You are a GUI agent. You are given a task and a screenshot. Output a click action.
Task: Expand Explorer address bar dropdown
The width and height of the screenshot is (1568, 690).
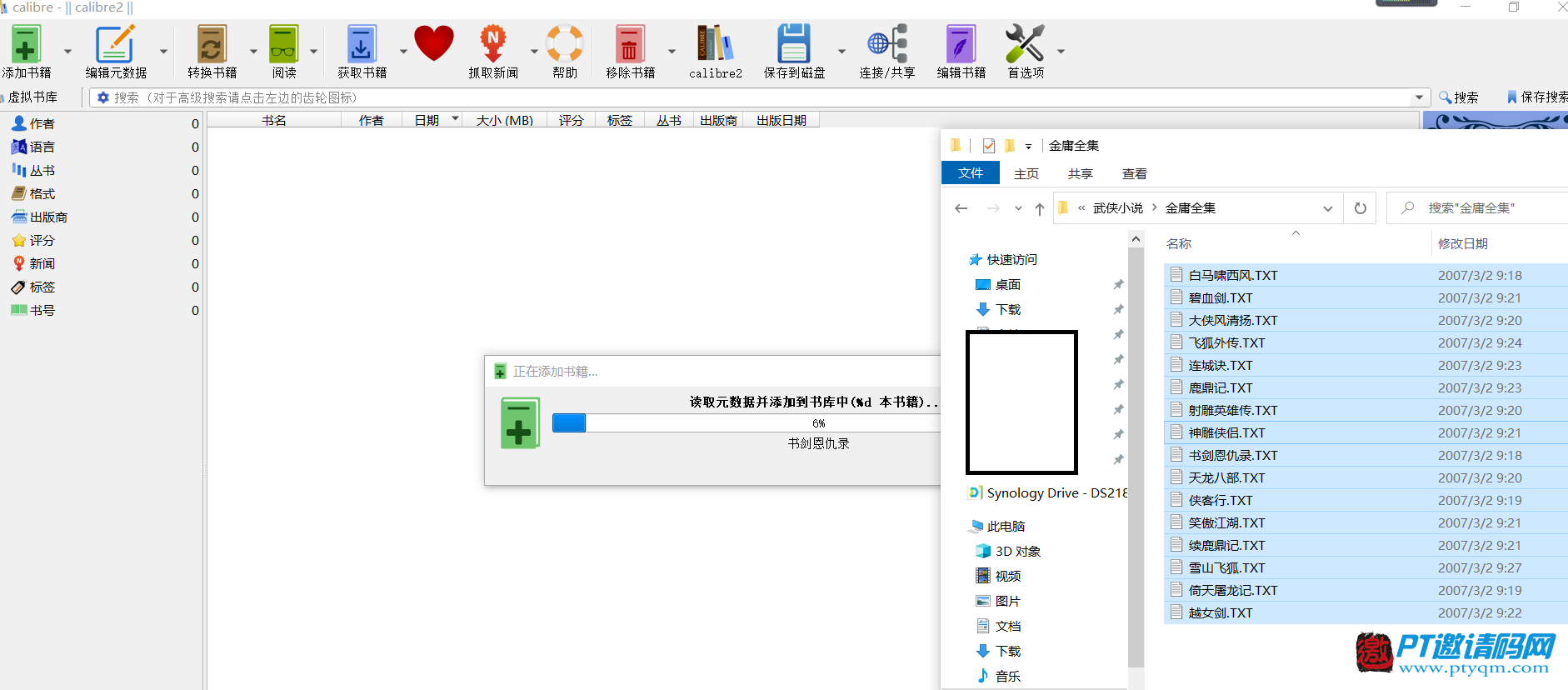(x=1328, y=208)
